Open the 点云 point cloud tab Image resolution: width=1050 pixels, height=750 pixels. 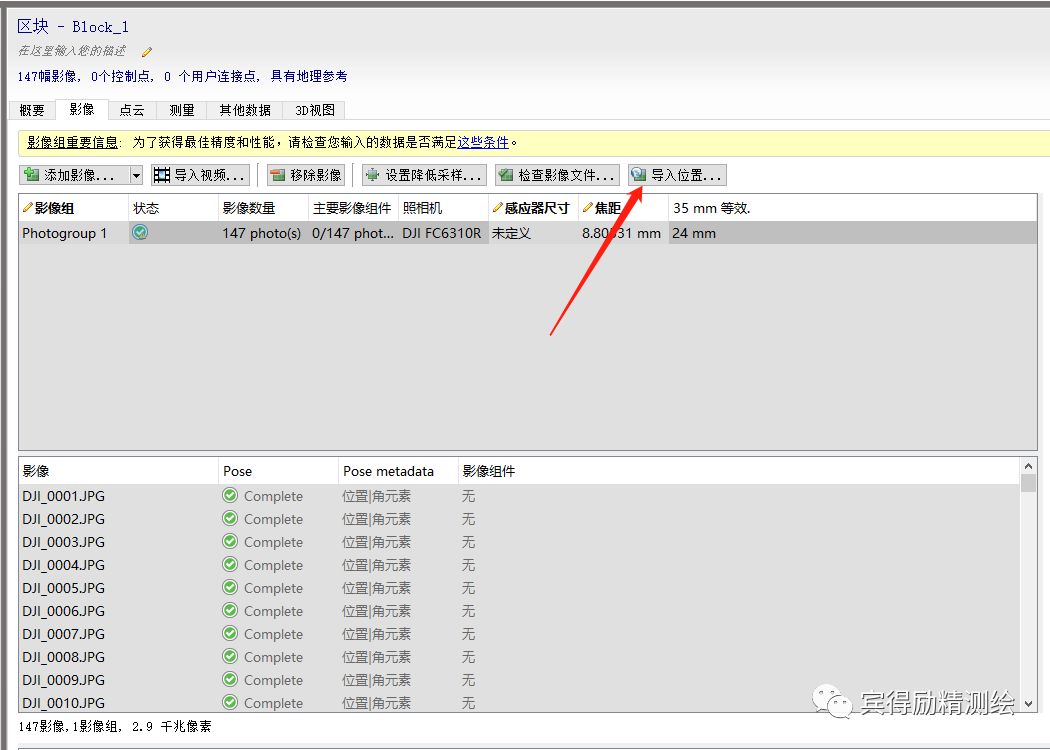tap(132, 110)
